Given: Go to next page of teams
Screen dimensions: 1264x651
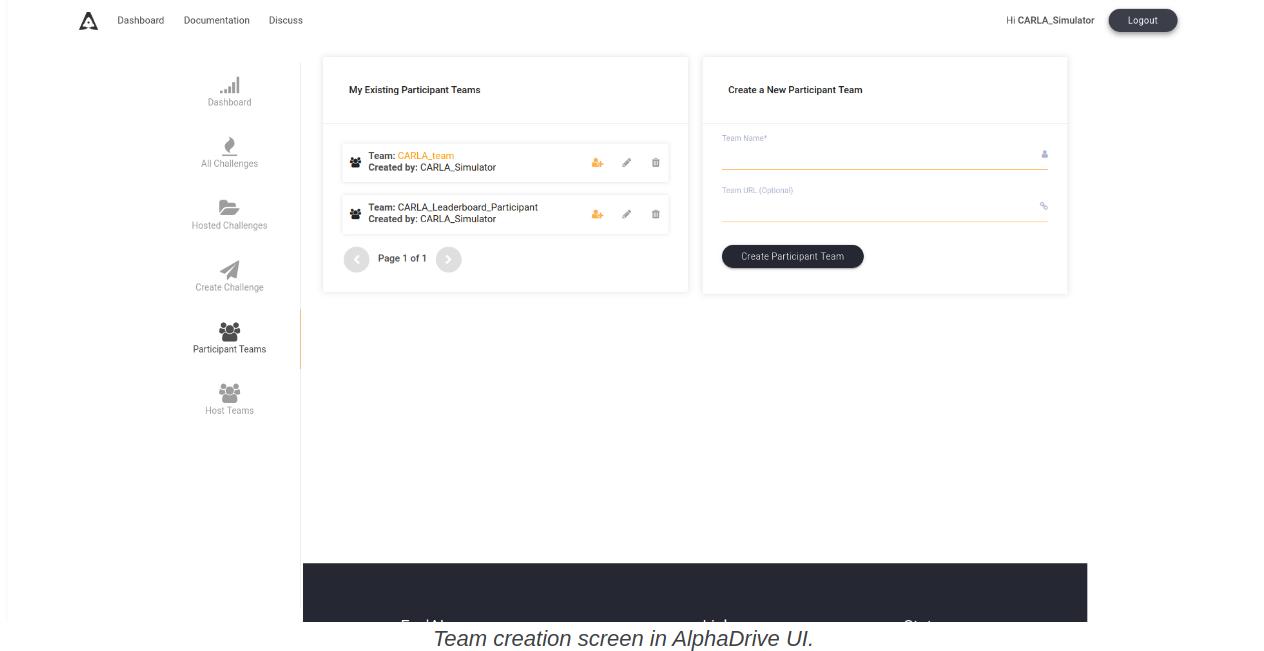Looking at the screenshot, I should [x=449, y=260].
